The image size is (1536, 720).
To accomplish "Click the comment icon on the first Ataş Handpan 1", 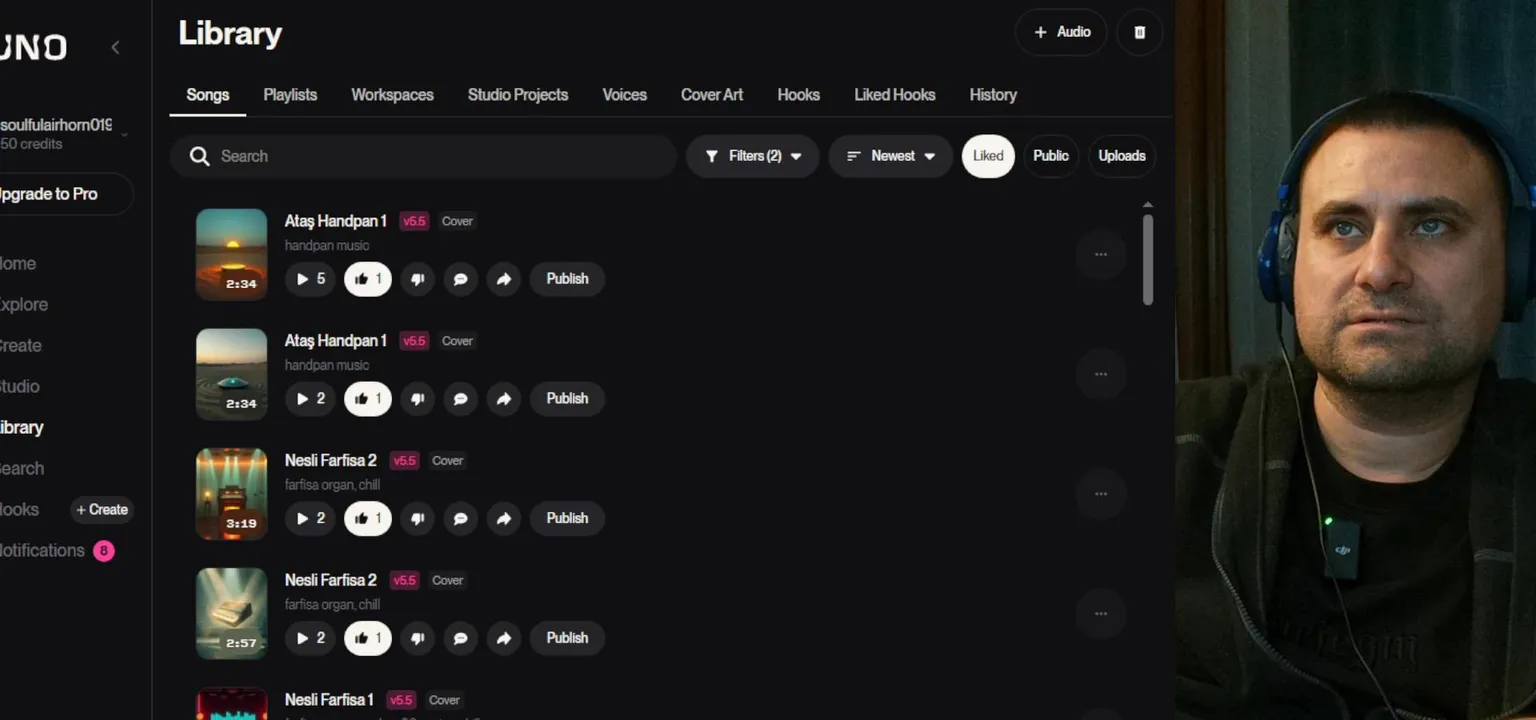I will point(460,279).
